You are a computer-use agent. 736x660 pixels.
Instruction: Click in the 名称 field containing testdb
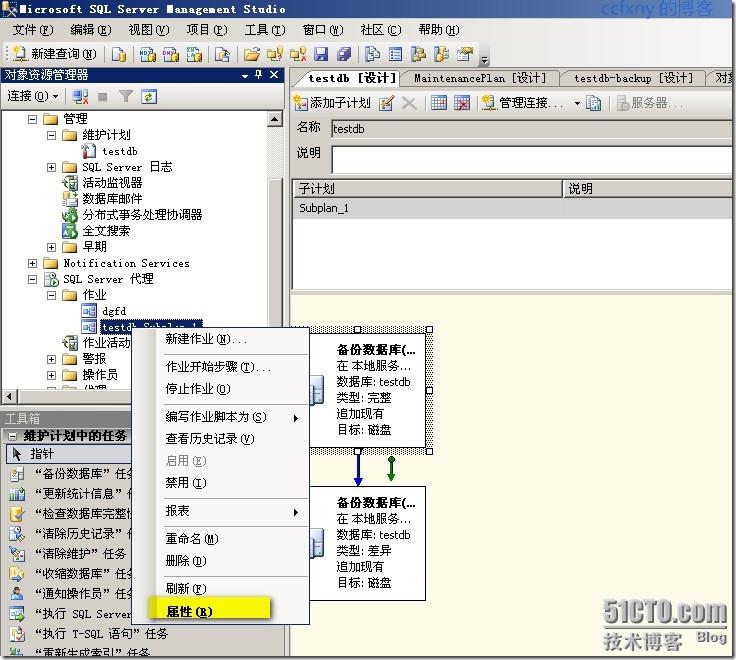531,129
